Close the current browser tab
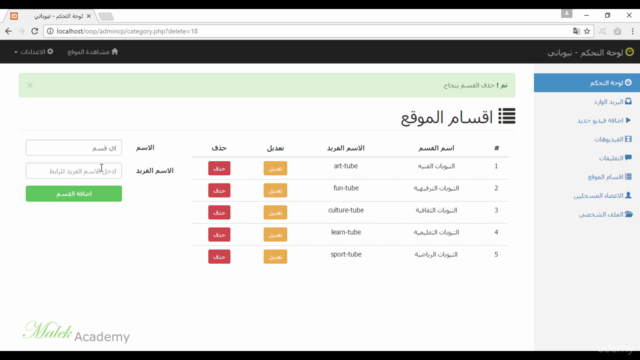 click(89, 16)
